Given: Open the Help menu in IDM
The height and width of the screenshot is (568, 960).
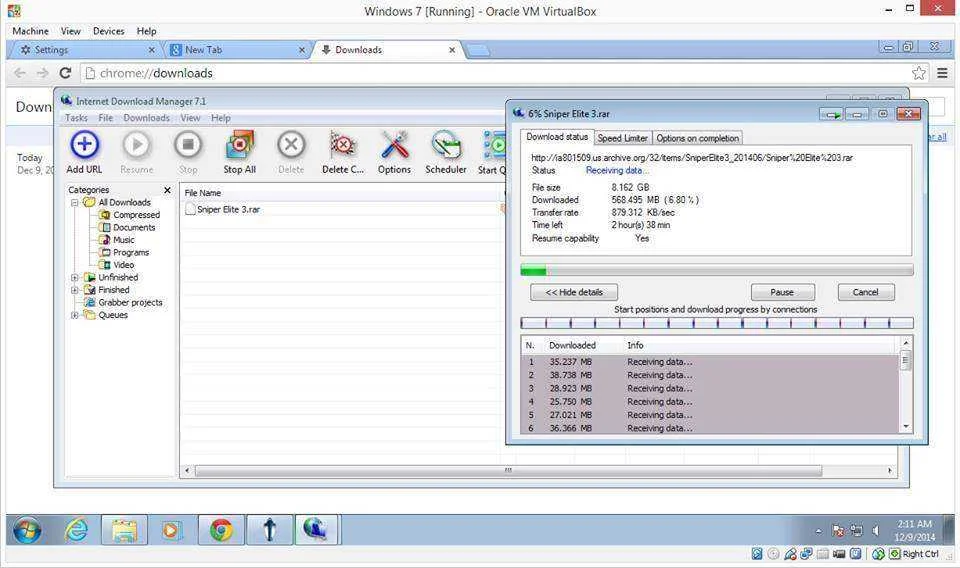Looking at the screenshot, I should (x=220, y=118).
